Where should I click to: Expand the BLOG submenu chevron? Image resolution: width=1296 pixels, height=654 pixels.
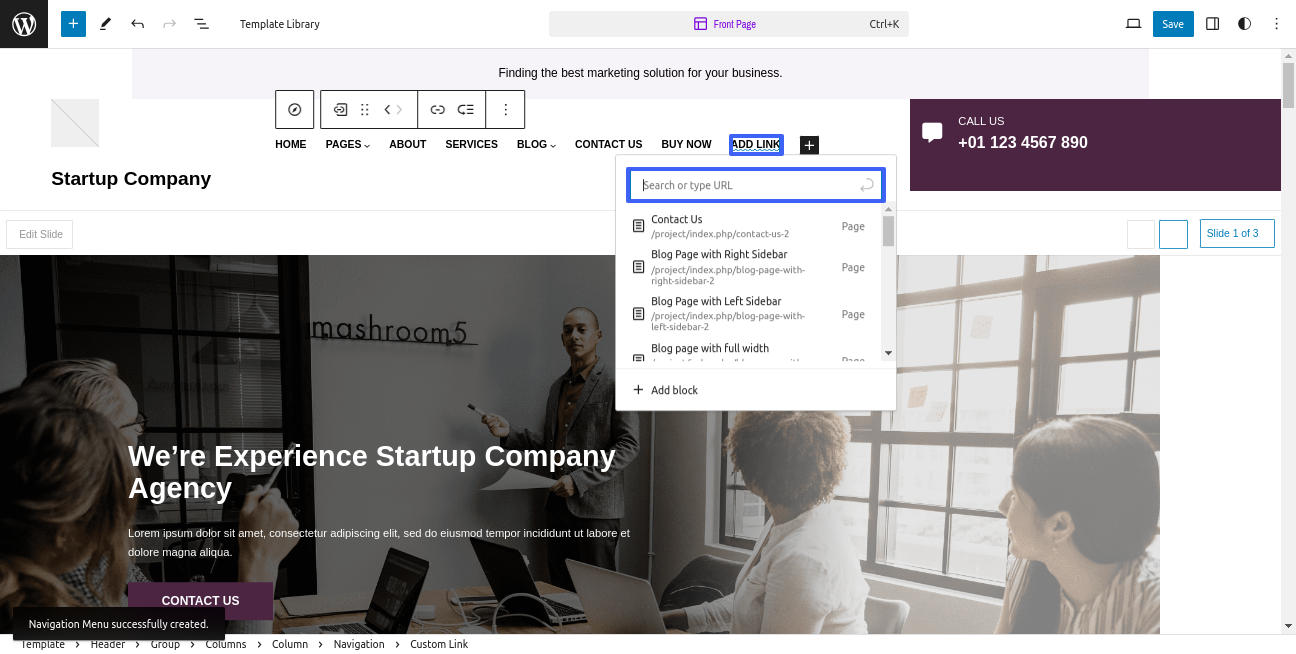coord(553,146)
